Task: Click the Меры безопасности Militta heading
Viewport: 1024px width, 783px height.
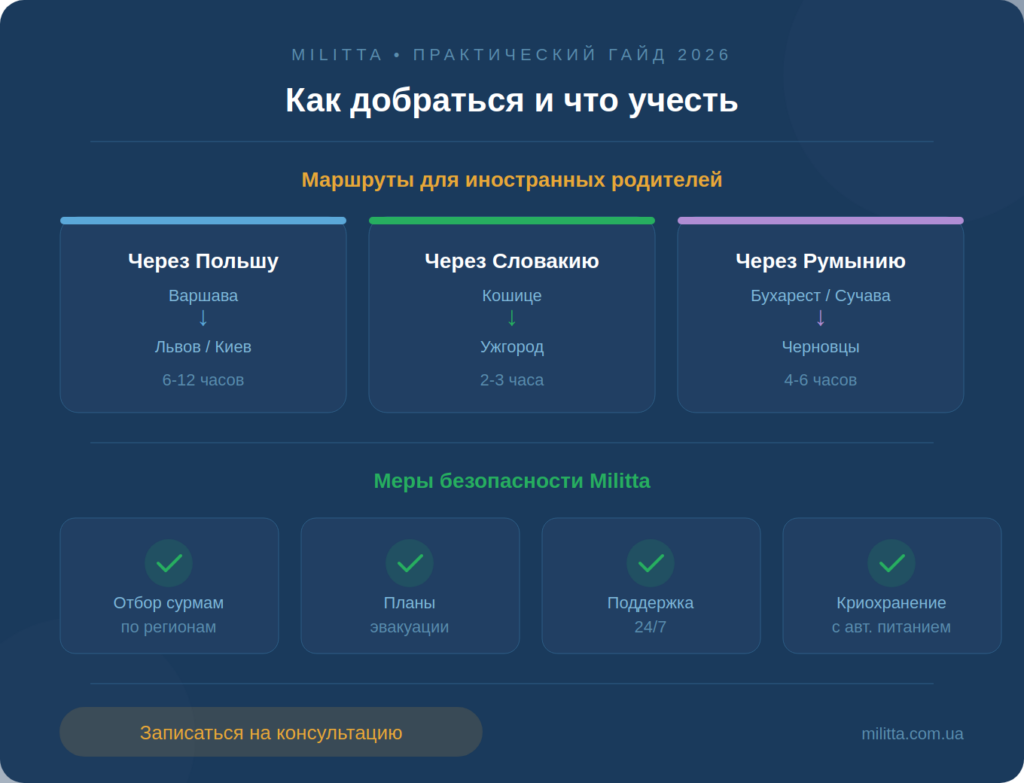Action: click(512, 481)
